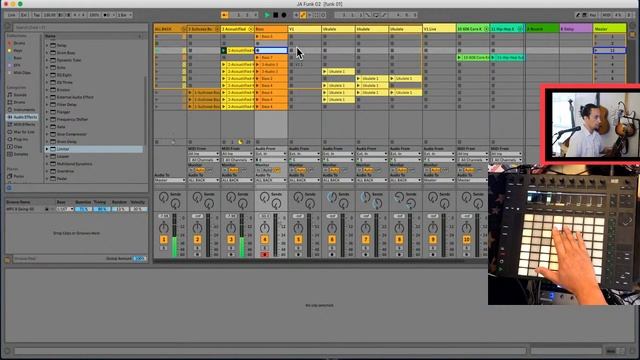Click the groove Global Amount value
640x360 pixels.
point(139,259)
